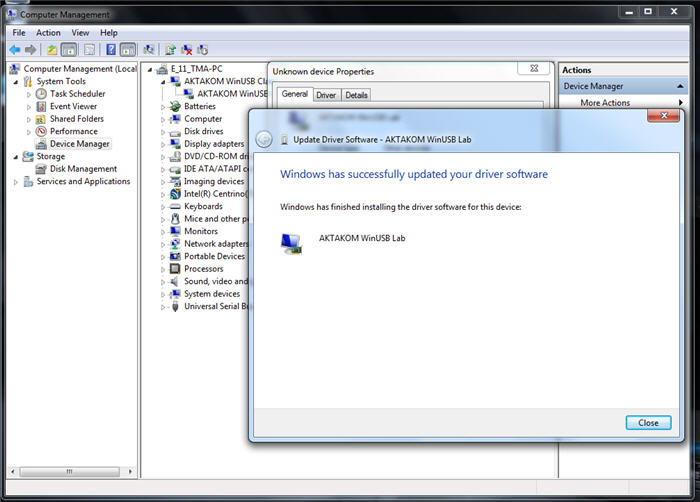Select Network adapters in device list
Screen dimensions: 700x502
pos(216,244)
